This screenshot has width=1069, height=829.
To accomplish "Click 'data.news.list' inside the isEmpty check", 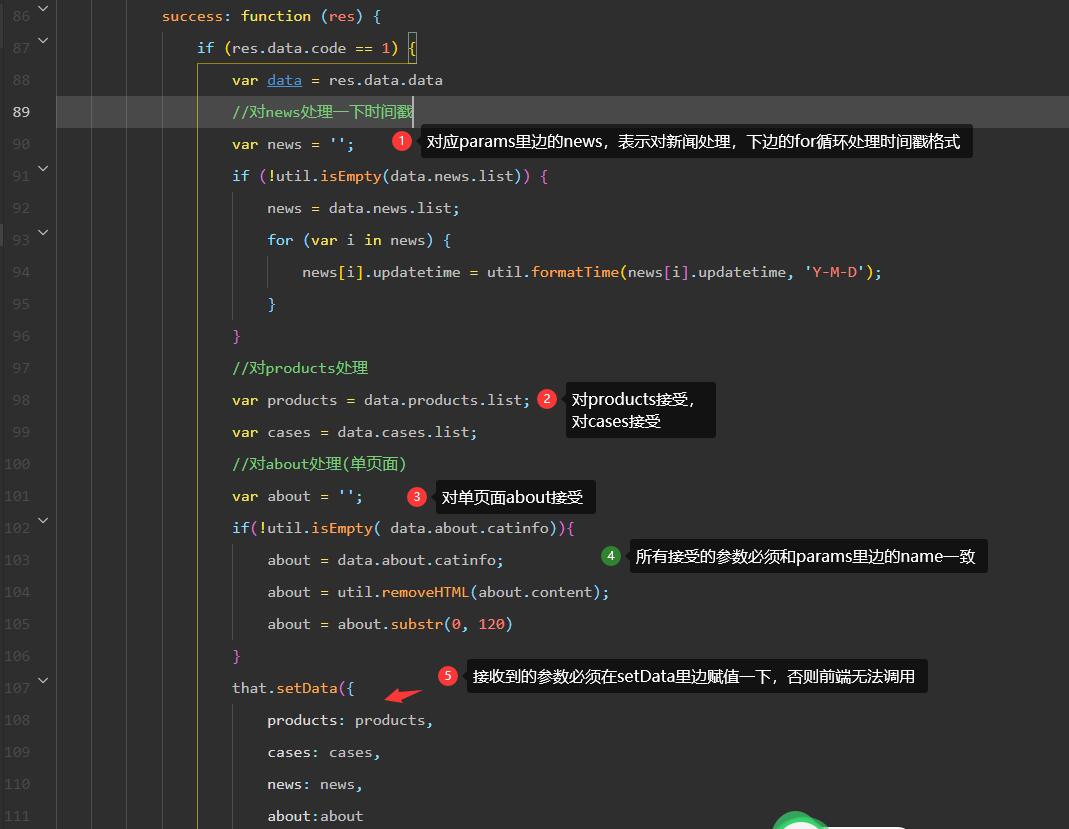I will (451, 177).
